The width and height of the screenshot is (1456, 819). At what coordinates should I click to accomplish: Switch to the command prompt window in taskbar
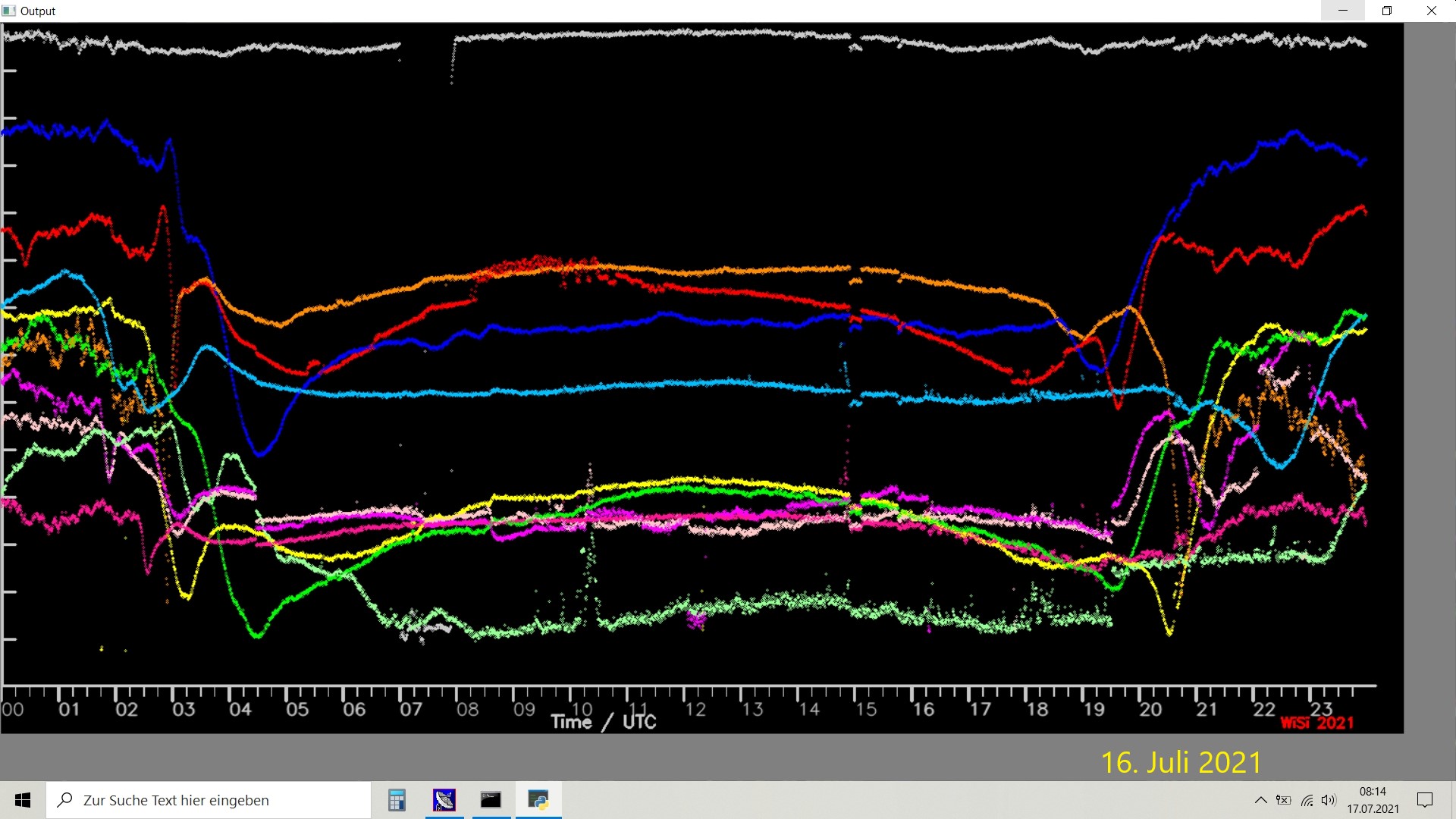click(491, 800)
